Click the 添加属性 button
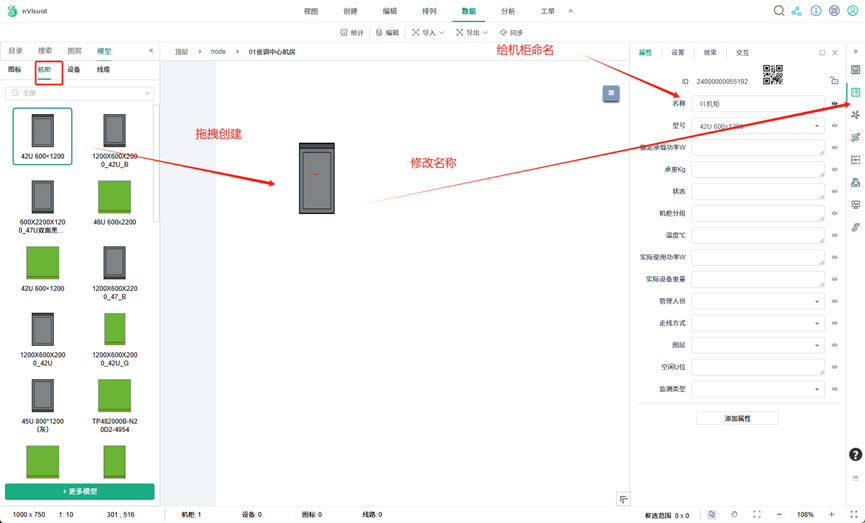Screen dimensions: 865x523 [738, 419]
